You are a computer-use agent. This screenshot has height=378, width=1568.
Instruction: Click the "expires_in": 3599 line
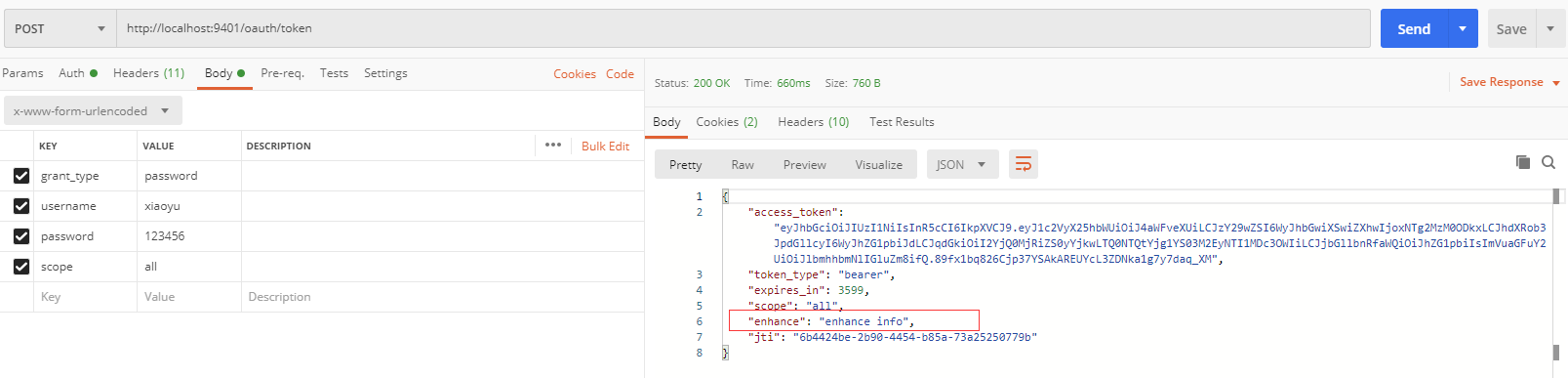tap(808, 290)
